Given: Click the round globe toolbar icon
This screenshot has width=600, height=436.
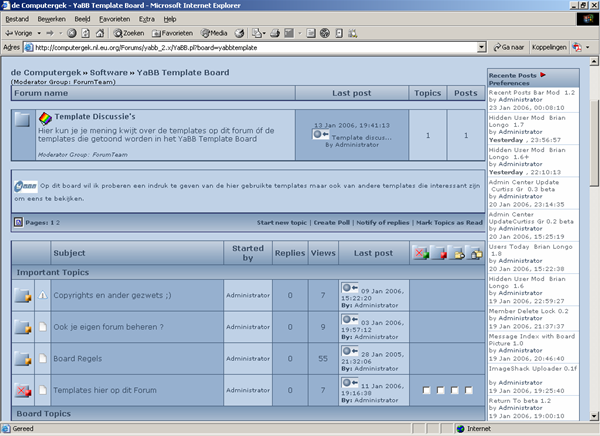Looking at the screenshot, I should (325, 33).
